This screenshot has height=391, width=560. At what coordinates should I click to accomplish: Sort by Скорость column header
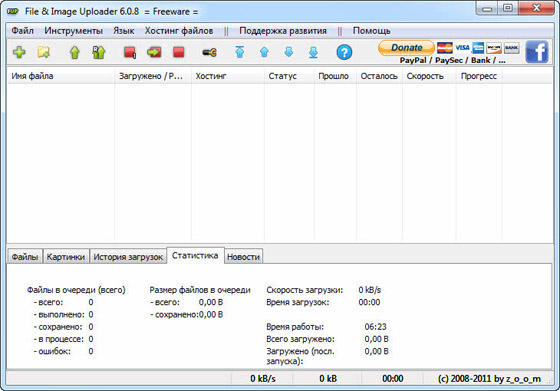coord(429,76)
